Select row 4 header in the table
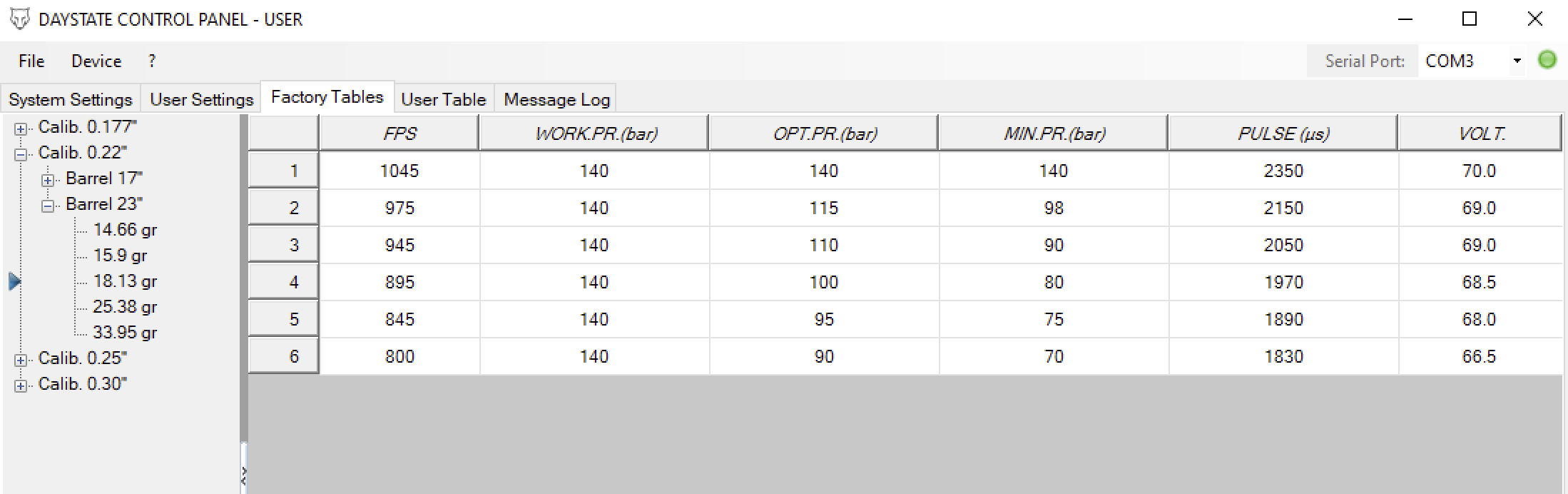 283,282
